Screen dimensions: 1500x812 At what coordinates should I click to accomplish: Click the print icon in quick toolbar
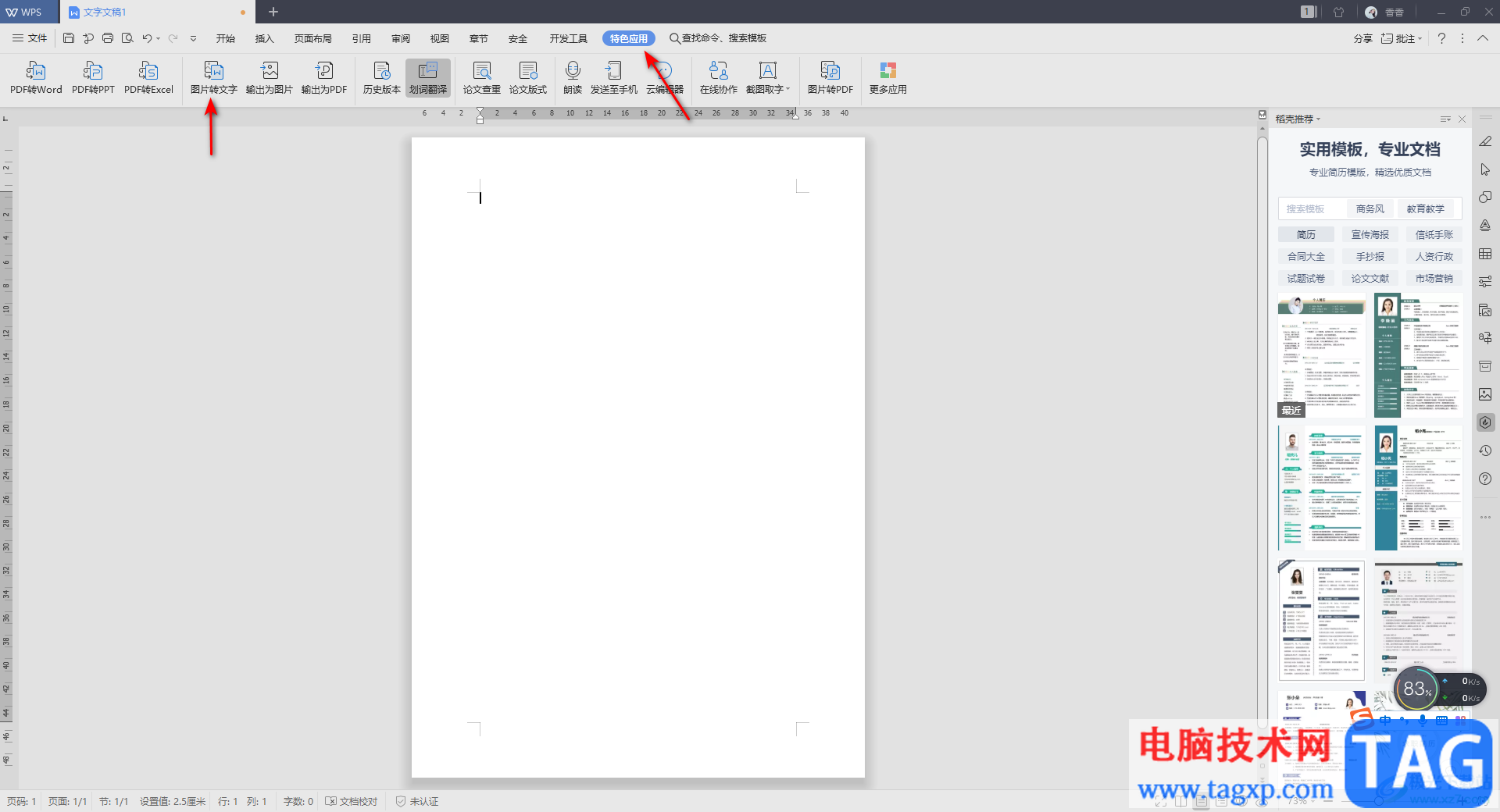tap(108, 38)
